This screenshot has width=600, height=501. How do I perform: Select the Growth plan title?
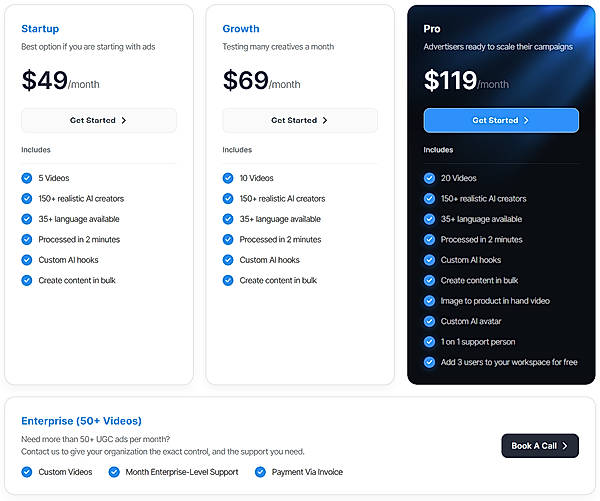[x=241, y=29]
